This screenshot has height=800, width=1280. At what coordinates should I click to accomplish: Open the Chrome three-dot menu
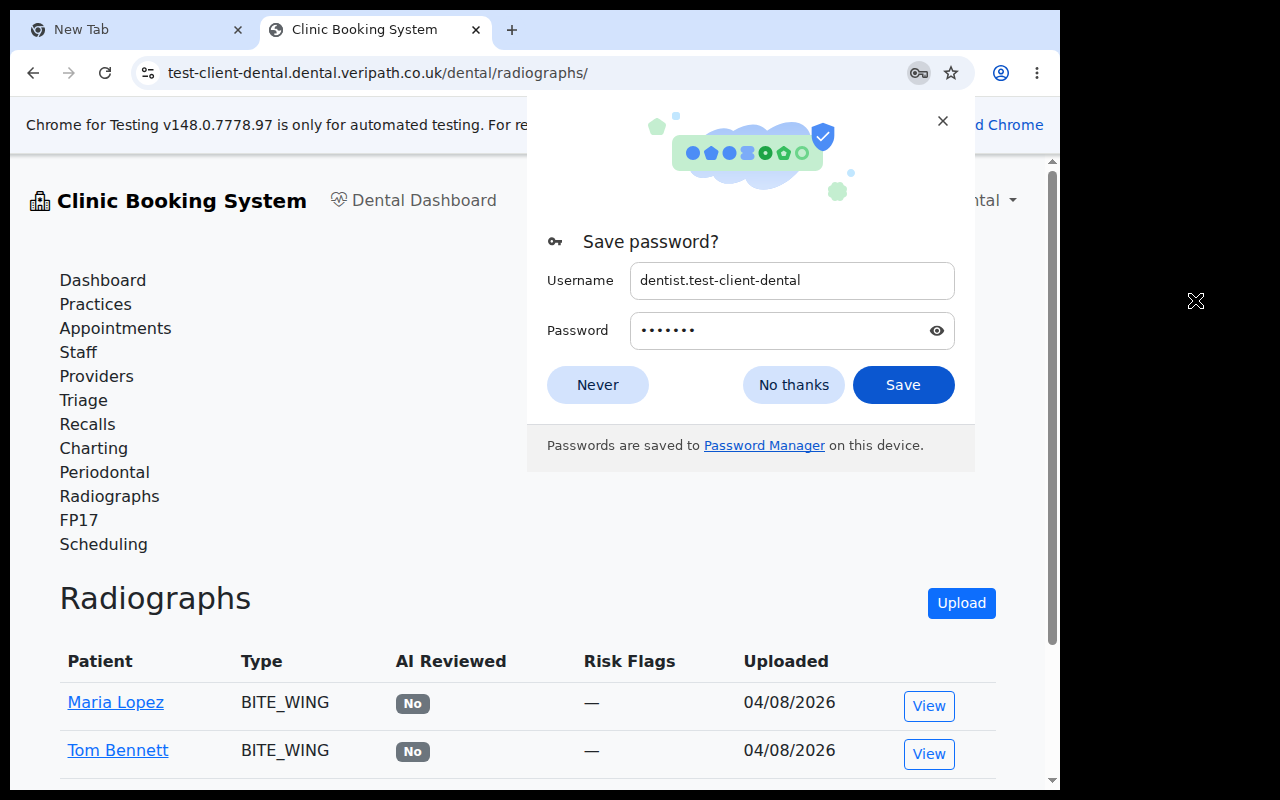coord(1037,73)
